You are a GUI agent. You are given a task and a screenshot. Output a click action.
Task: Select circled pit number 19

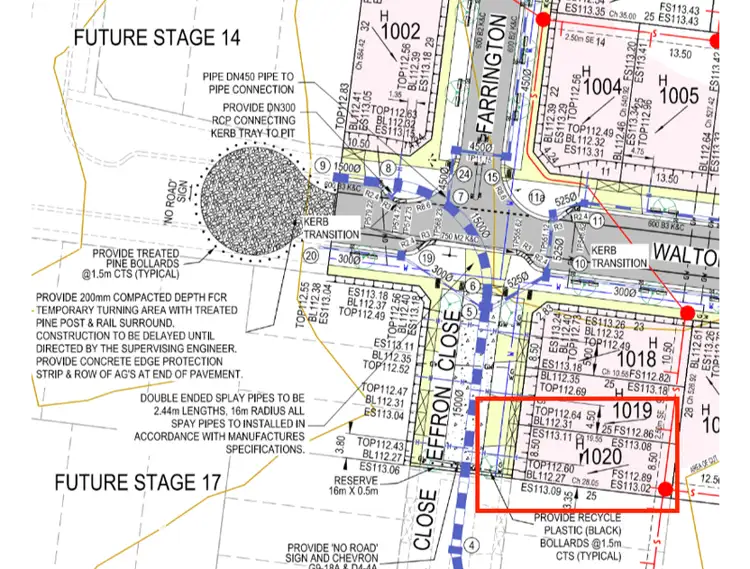427,257
